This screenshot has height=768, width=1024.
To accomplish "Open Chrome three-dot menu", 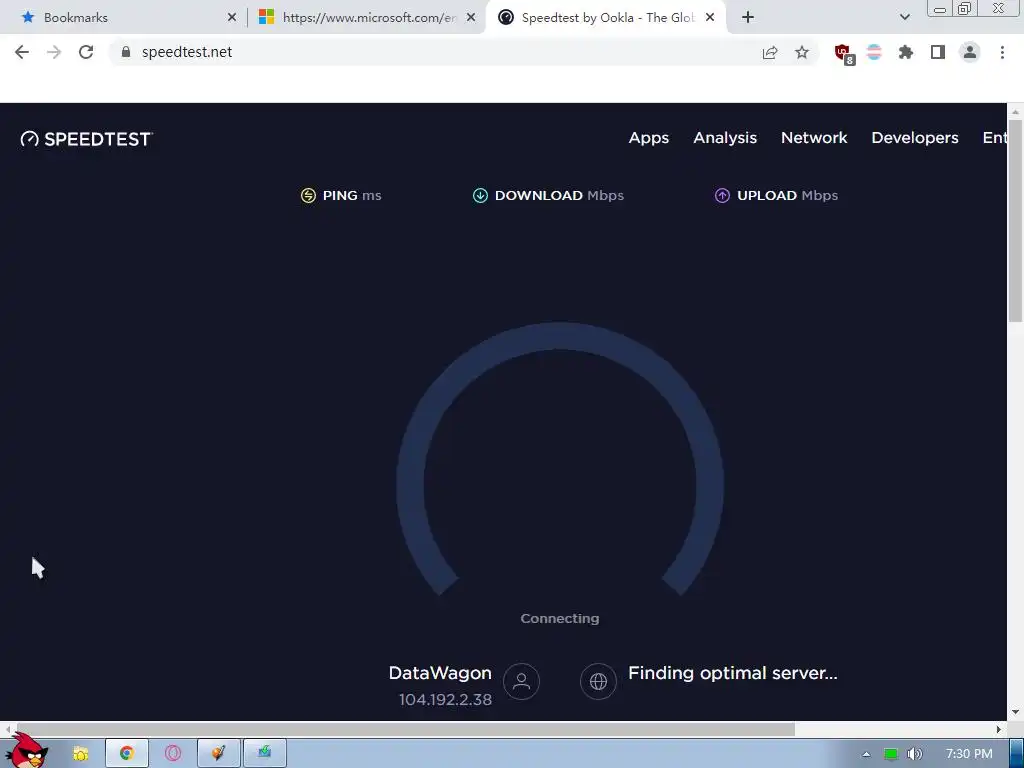I will pos(1002,52).
